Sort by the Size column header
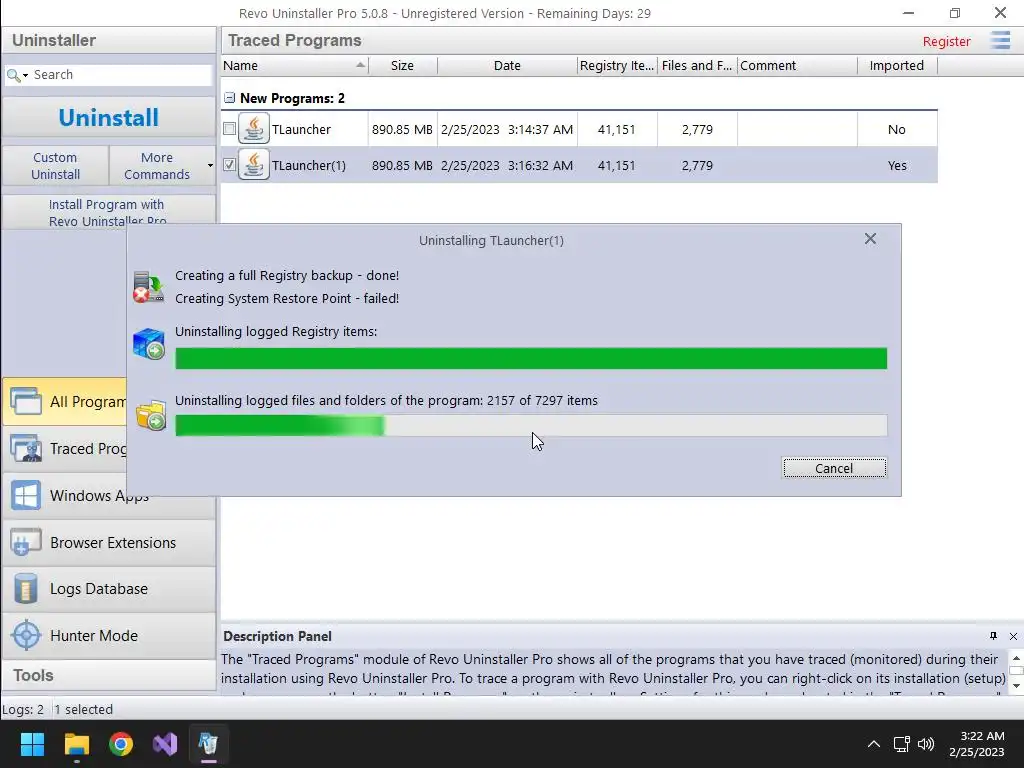Image resolution: width=1024 pixels, height=768 pixels. point(402,65)
